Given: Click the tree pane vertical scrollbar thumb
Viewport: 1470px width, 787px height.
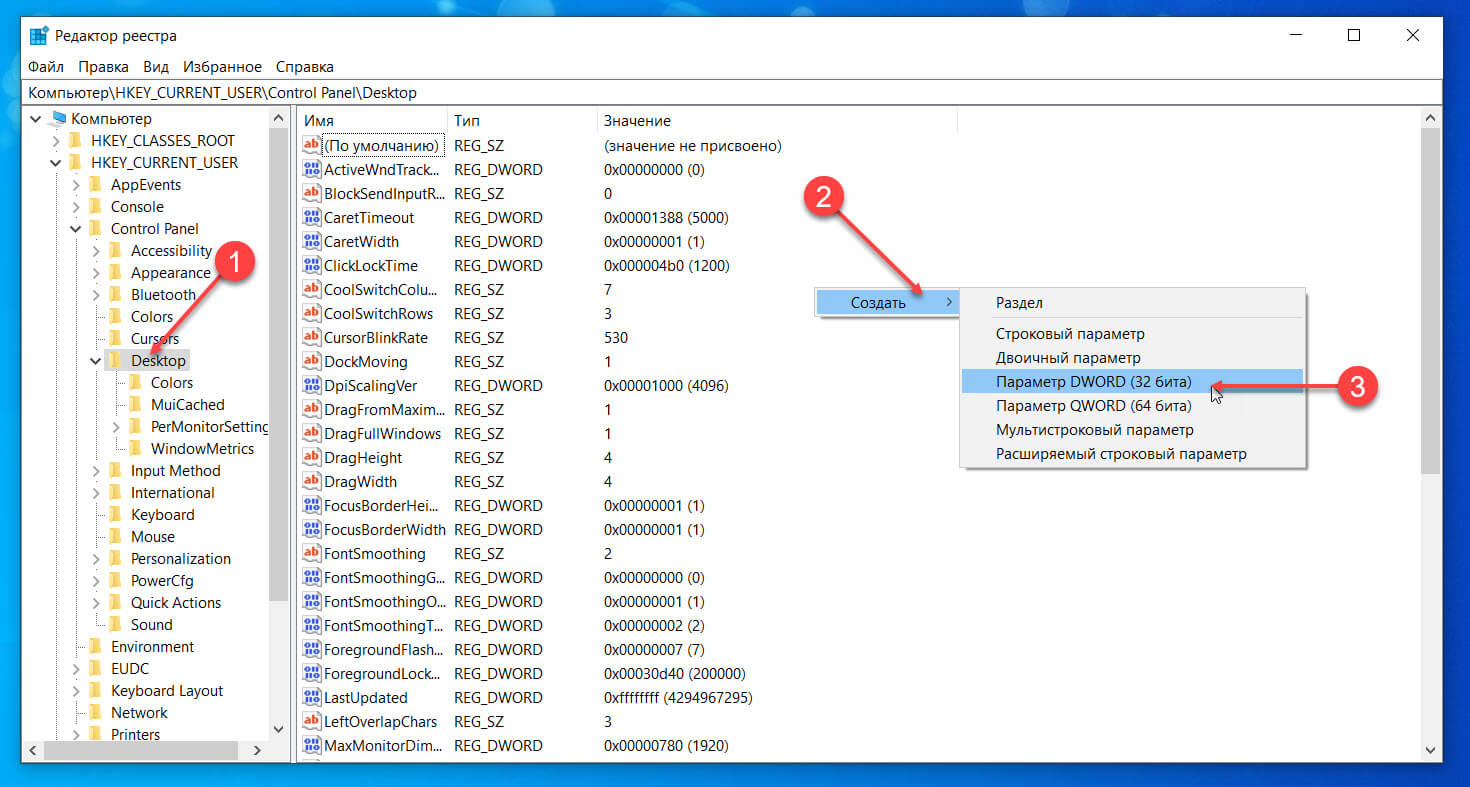Looking at the screenshot, I should 279,364.
